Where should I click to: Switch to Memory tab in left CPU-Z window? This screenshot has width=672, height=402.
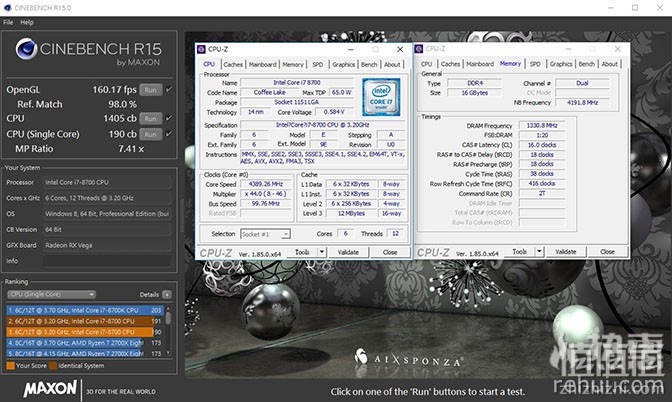[x=293, y=64]
